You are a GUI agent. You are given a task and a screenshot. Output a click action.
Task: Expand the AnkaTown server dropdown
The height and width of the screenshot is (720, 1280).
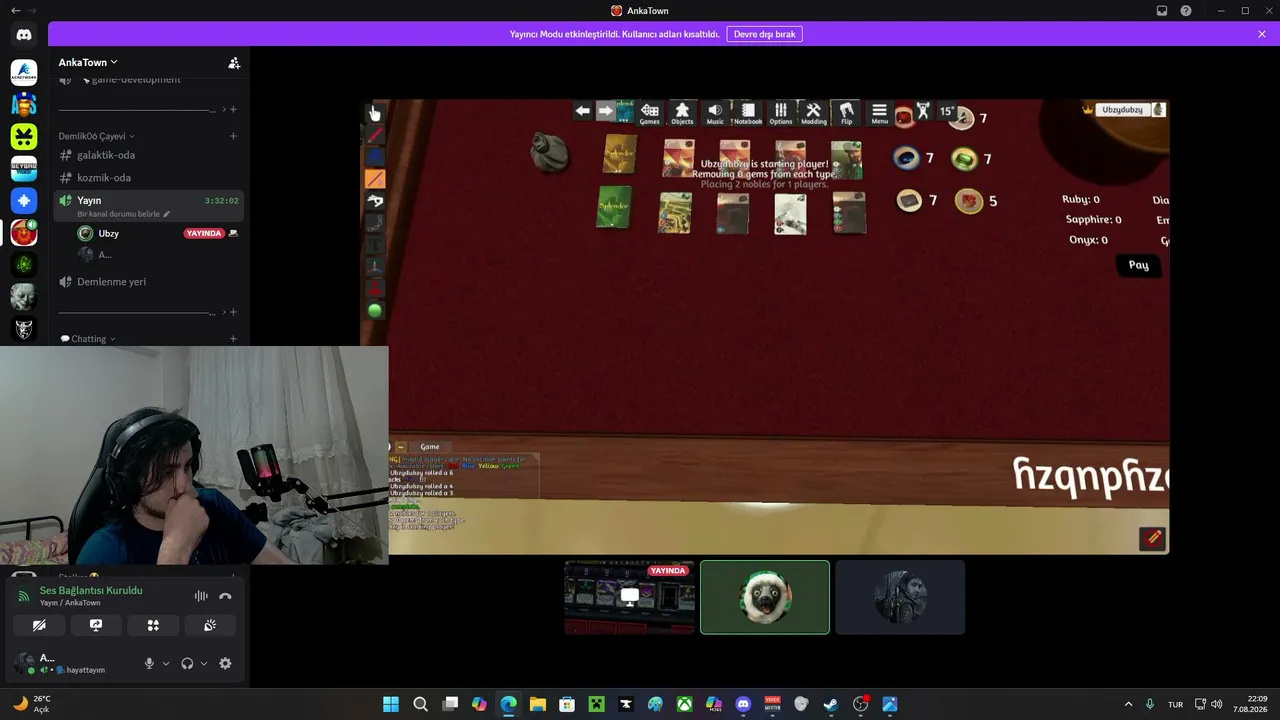(88, 62)
